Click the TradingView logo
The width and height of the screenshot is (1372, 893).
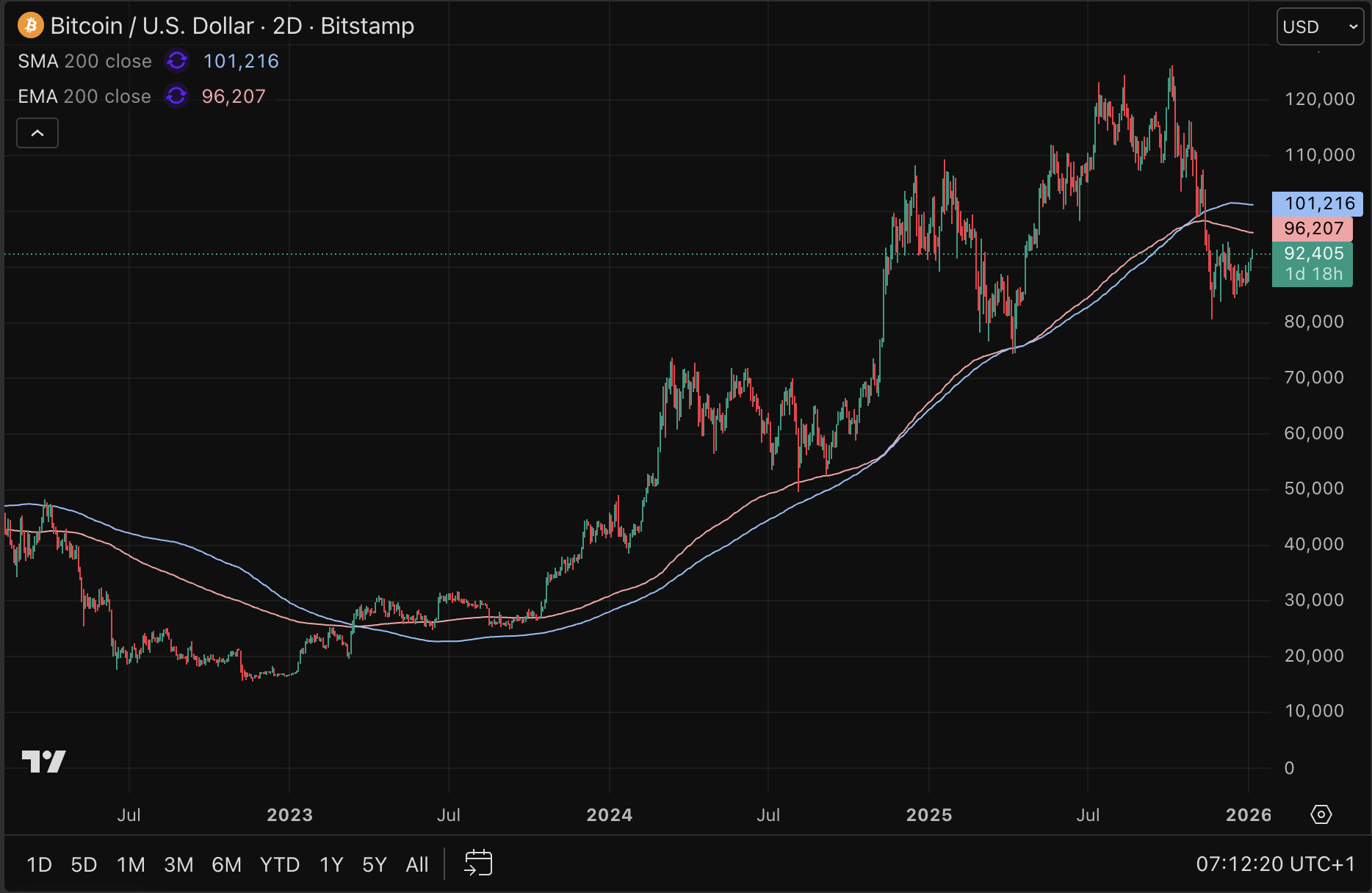click(44, 762)
